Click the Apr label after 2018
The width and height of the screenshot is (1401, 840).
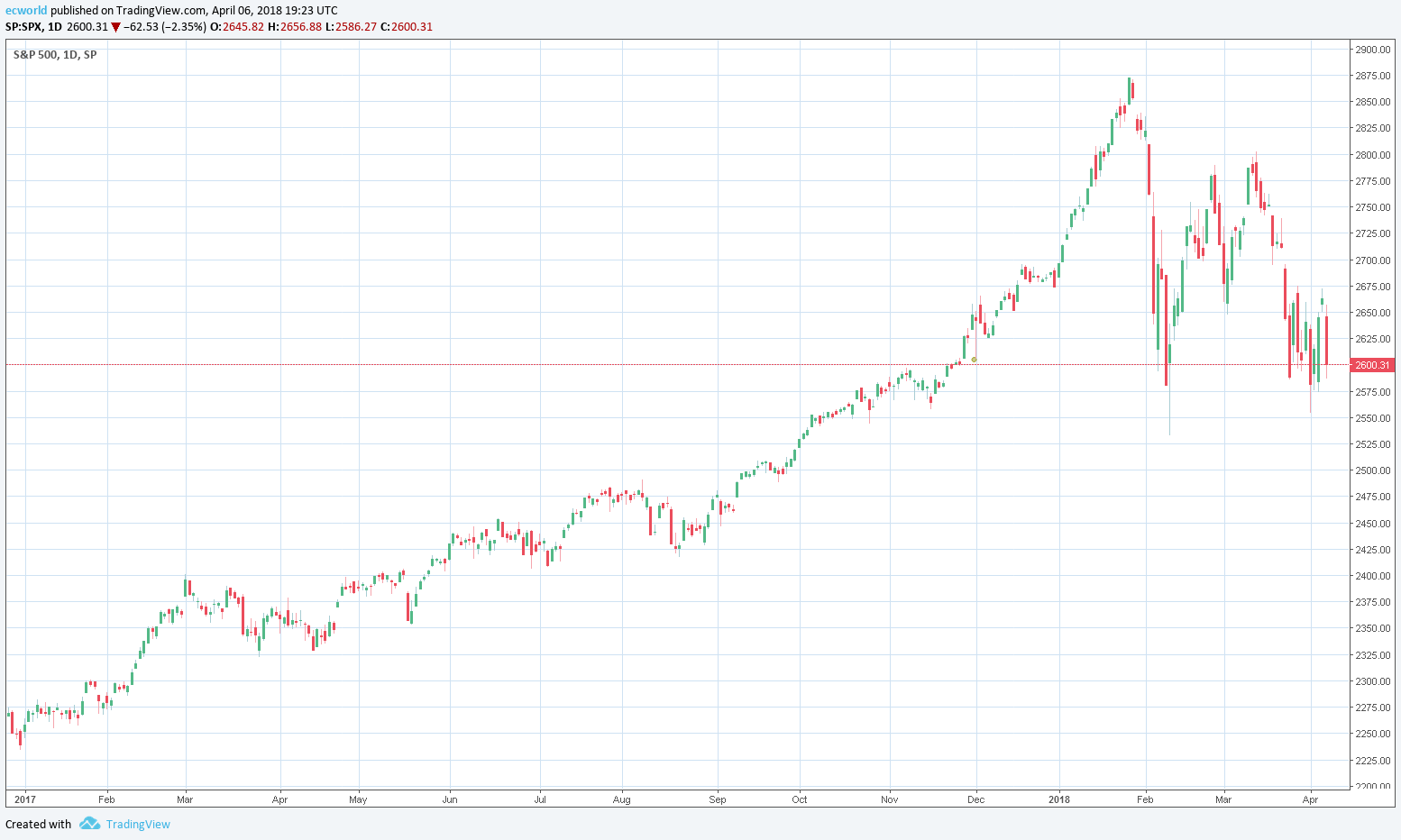click(x=1311, y=799)
